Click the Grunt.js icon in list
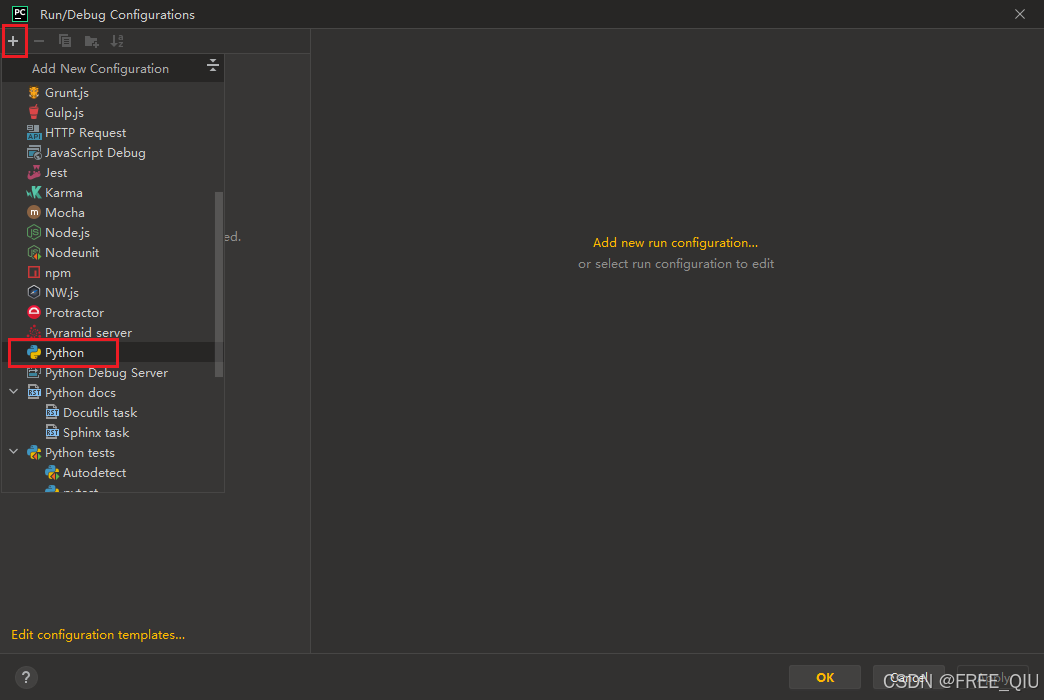1044x700 pixels. pyautogui.click(x=34, y=93)
